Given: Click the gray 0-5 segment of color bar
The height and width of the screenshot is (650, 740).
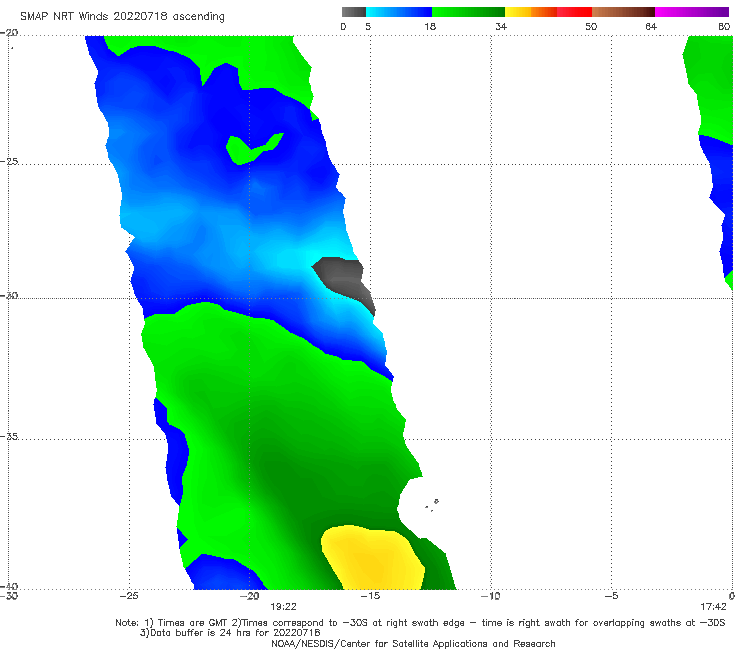Looking at the screenshot, I should 354,12.
